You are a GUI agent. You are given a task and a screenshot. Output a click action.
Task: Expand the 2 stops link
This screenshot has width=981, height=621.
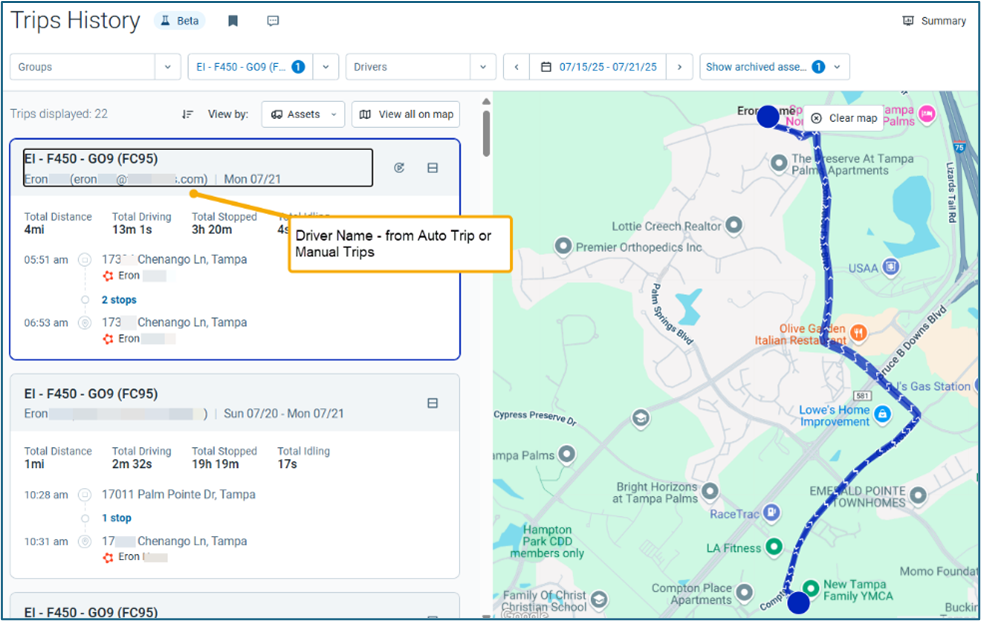click(x=119, y=300)
